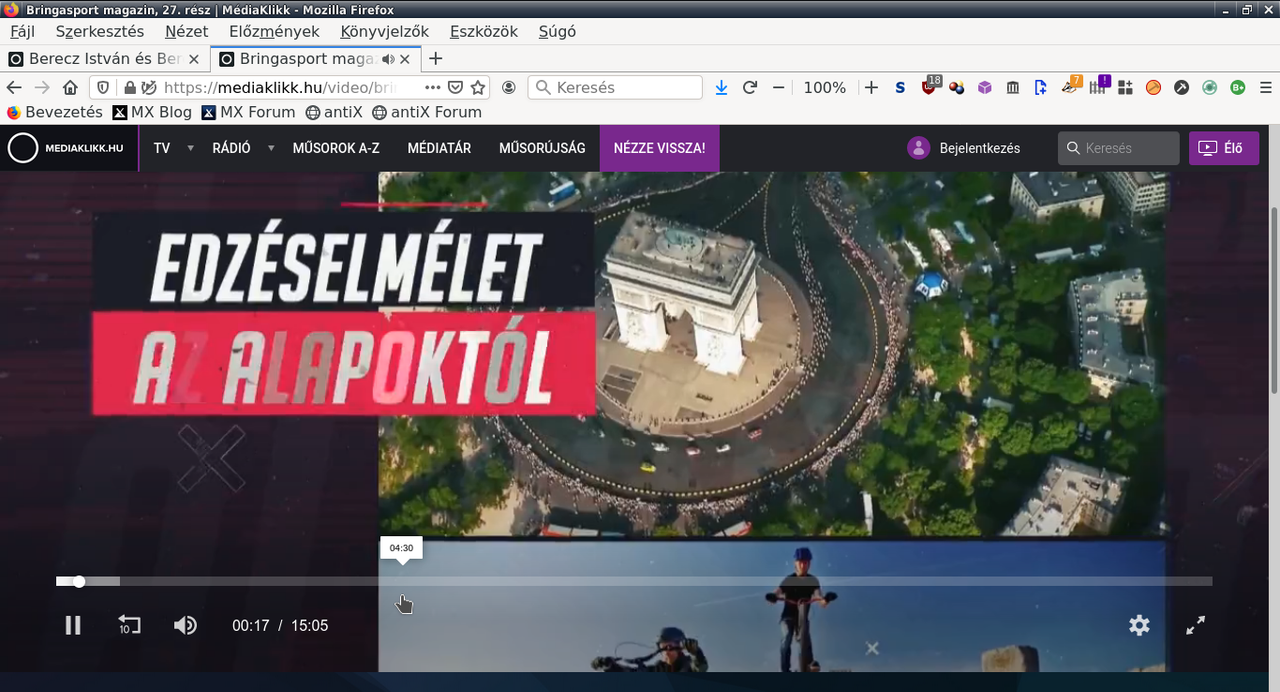Open MX Forum bookmark
The height and width of the screenshot is (692, 1280).
[x=248, y=112]
